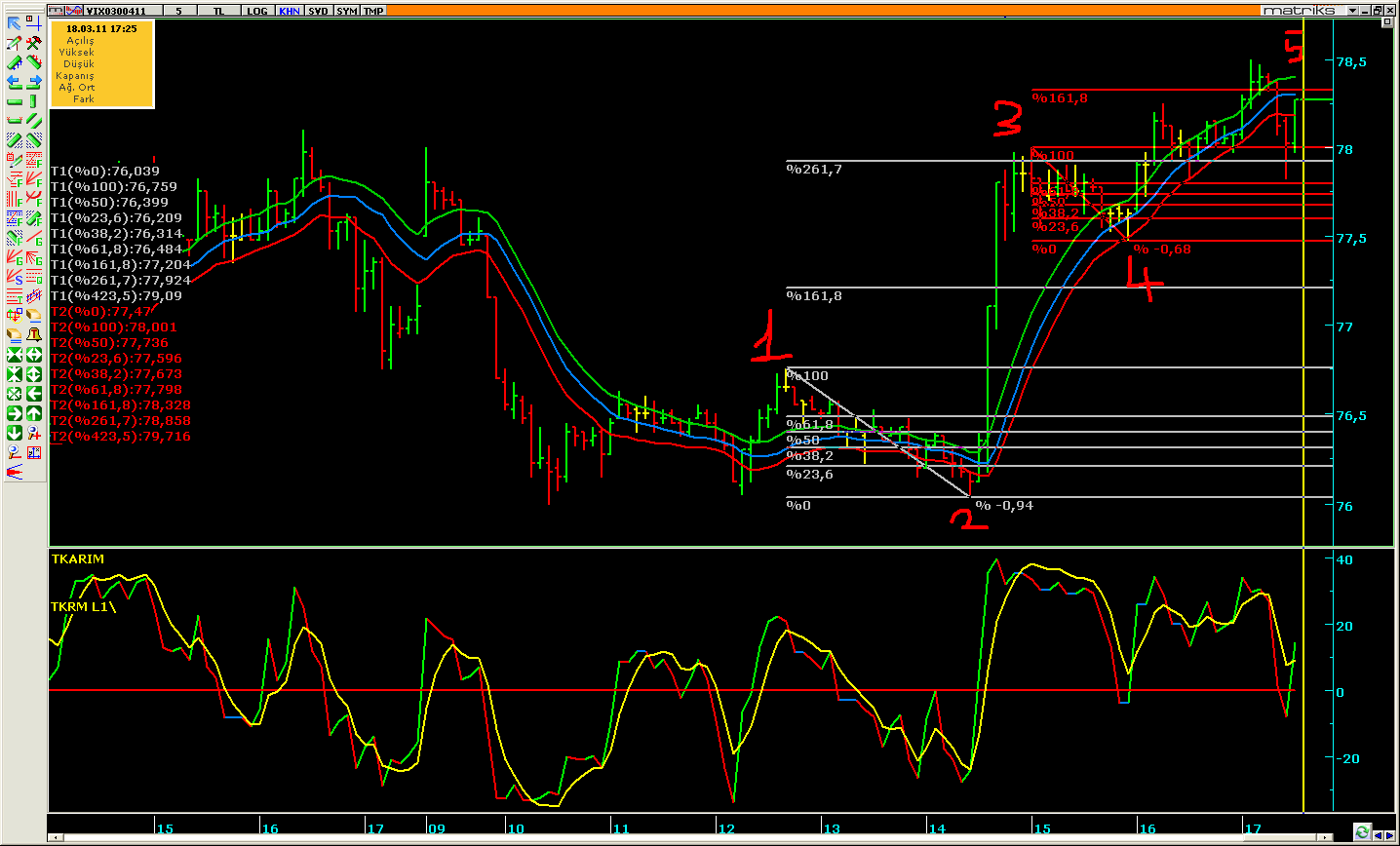
Task: Select the SYM header item
Action: tap(346, 11)
